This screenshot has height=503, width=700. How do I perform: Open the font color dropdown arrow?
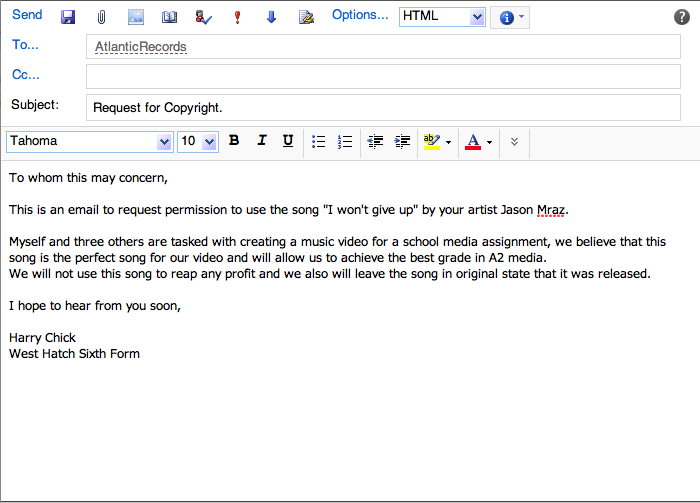(x=489, y=142)
